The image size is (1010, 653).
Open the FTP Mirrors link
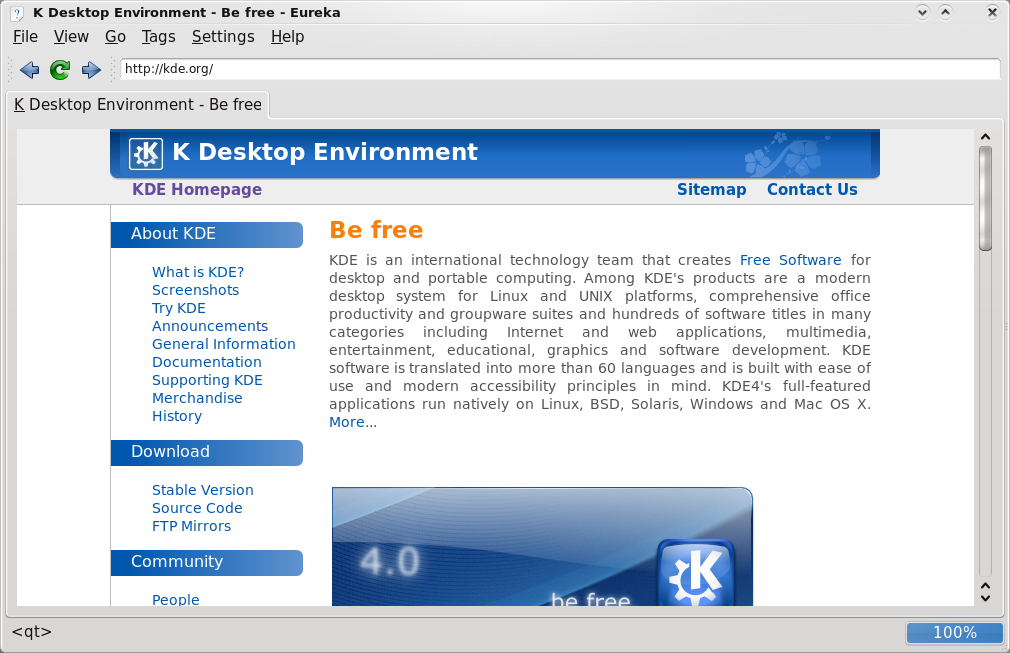pos(191,526)
